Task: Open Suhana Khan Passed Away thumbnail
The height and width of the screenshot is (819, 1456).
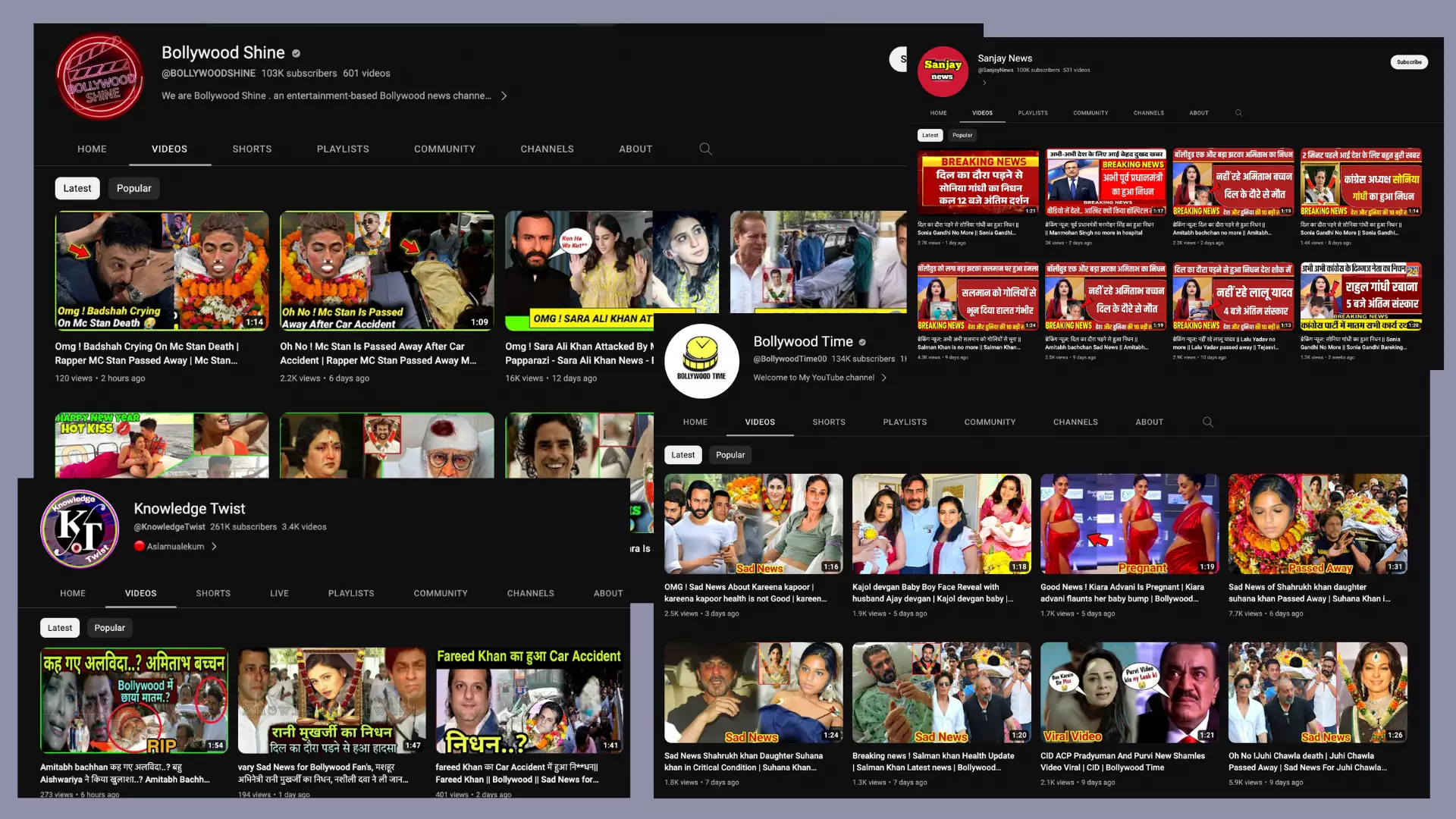Action: tap(1317, 524)
